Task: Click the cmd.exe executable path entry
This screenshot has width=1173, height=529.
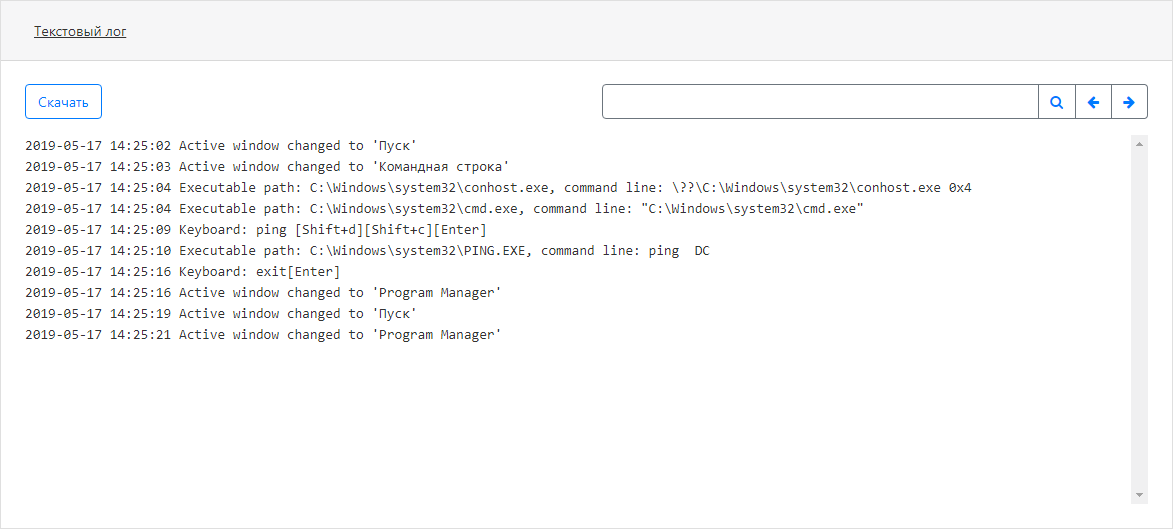Action: click(444, 209)
